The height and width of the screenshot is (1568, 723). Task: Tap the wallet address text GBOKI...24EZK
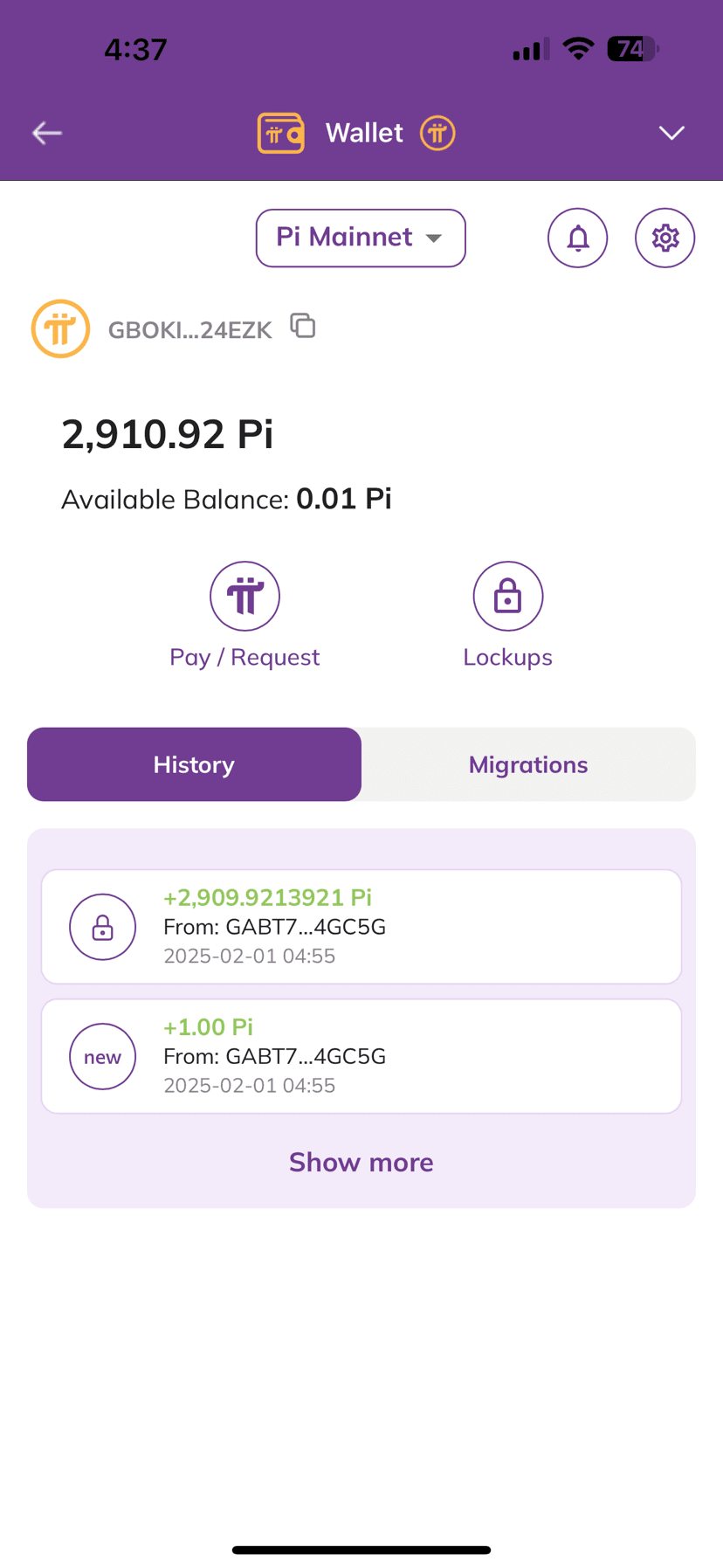click(190, 329)
